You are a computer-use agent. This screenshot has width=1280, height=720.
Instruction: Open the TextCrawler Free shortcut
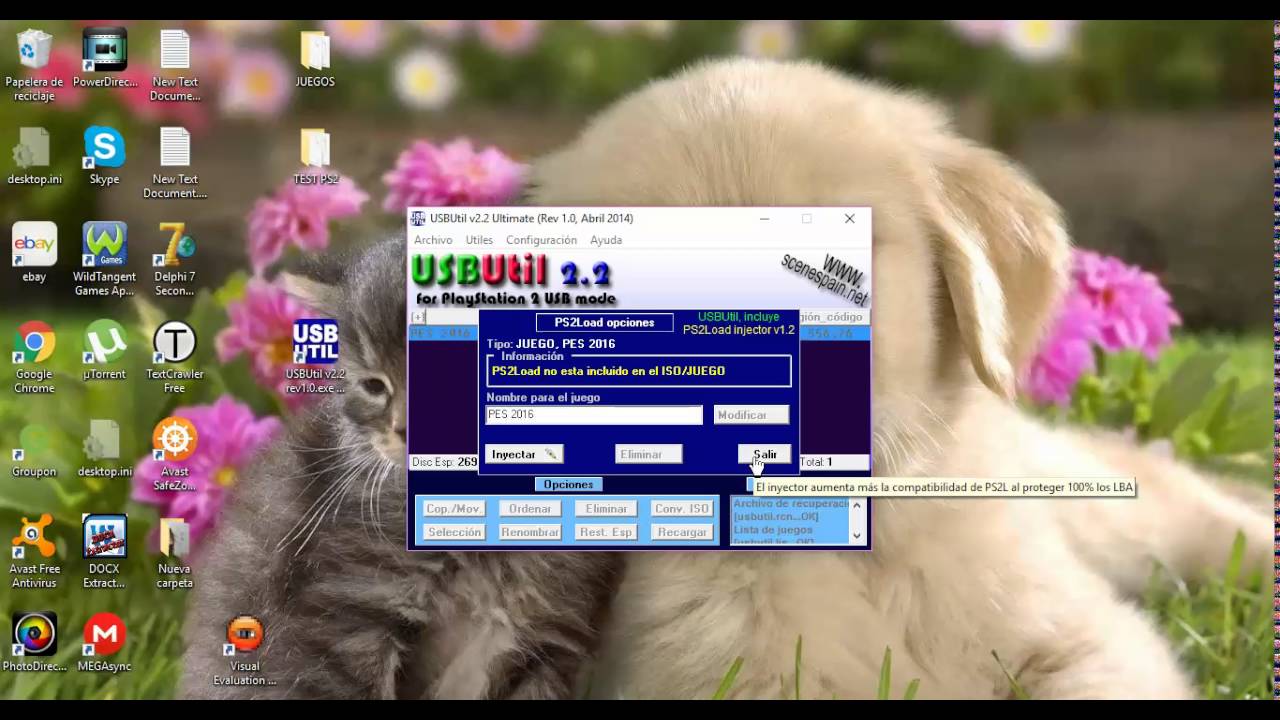[x=175, y=357]
